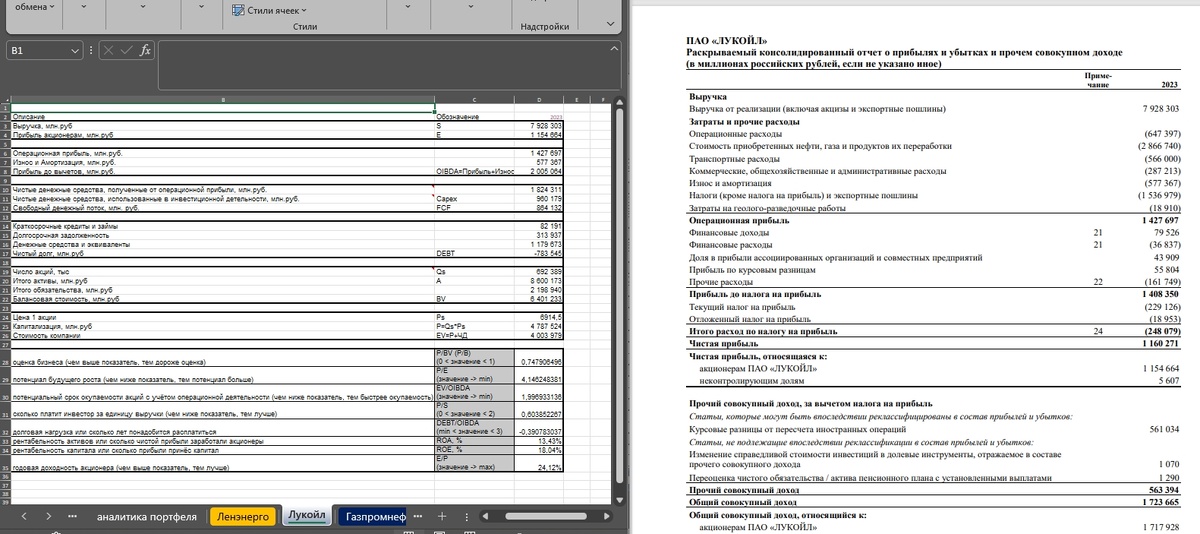Select the Цена 1 акции cell

tap(222, 317)
